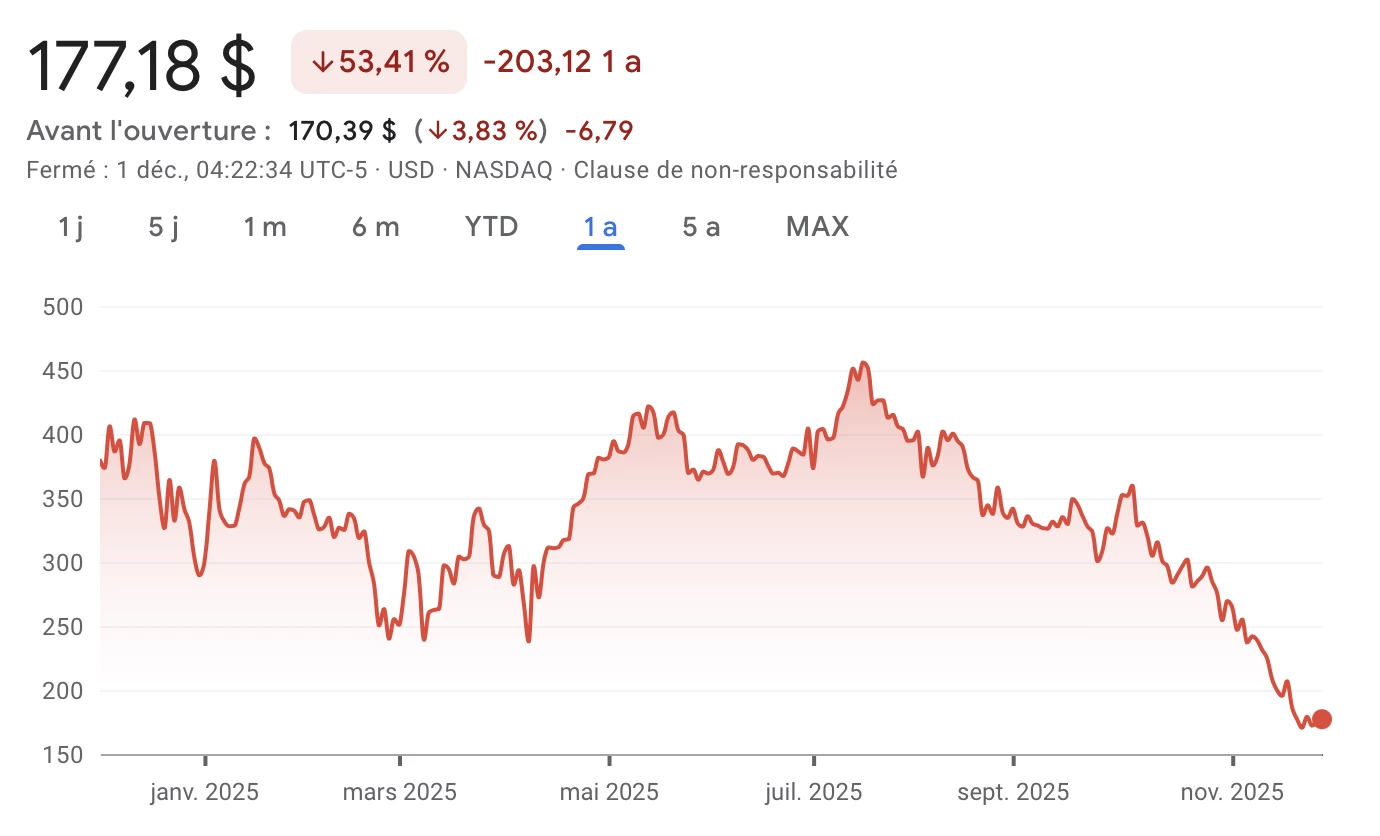The width and height of the screenshot is (1380, 836).
Task: Click the stock price 177,18 $
Action: coord(140,62)
